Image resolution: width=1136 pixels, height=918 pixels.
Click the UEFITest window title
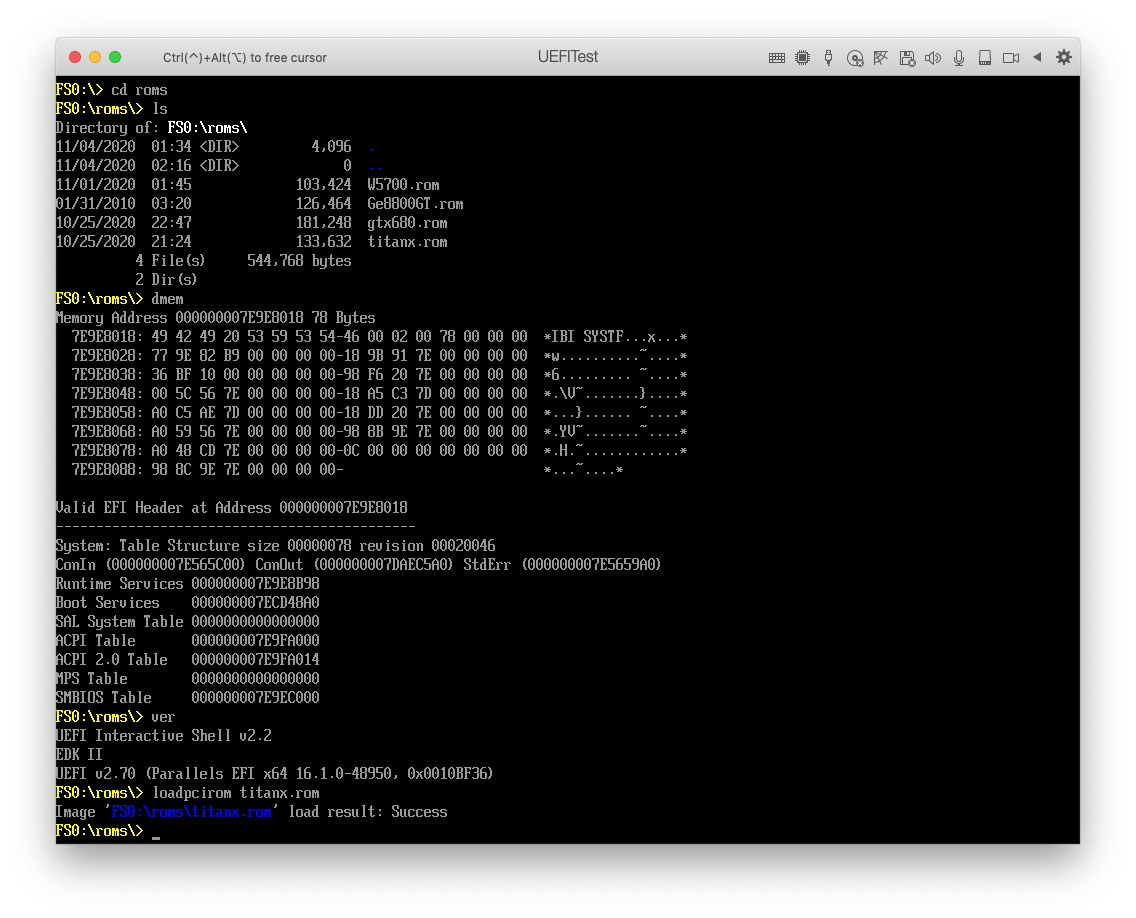(x=567, y=57)
